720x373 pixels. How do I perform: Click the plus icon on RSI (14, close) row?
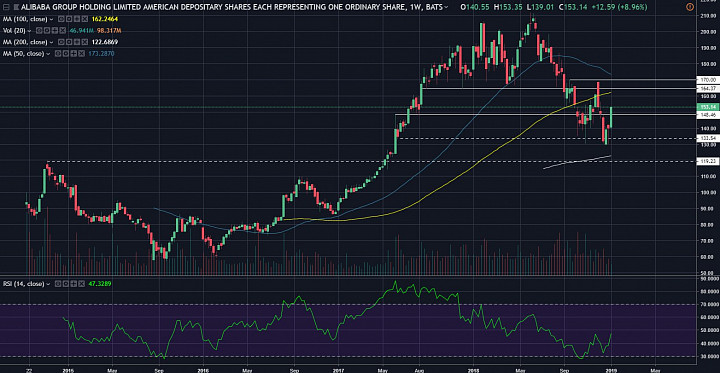click(x=73, y=284)
